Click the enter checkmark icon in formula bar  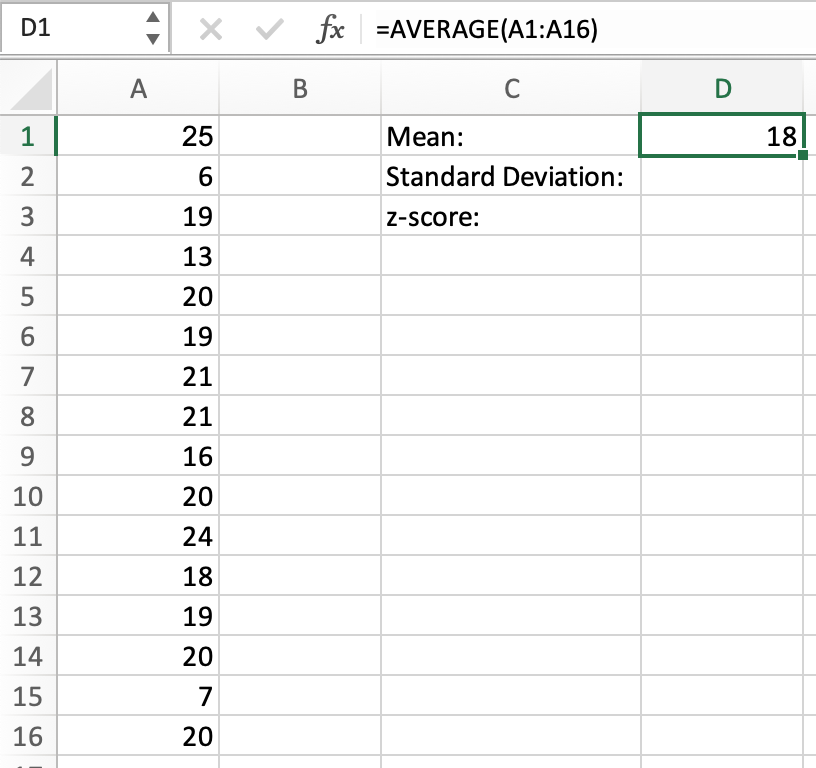[268, 30]
